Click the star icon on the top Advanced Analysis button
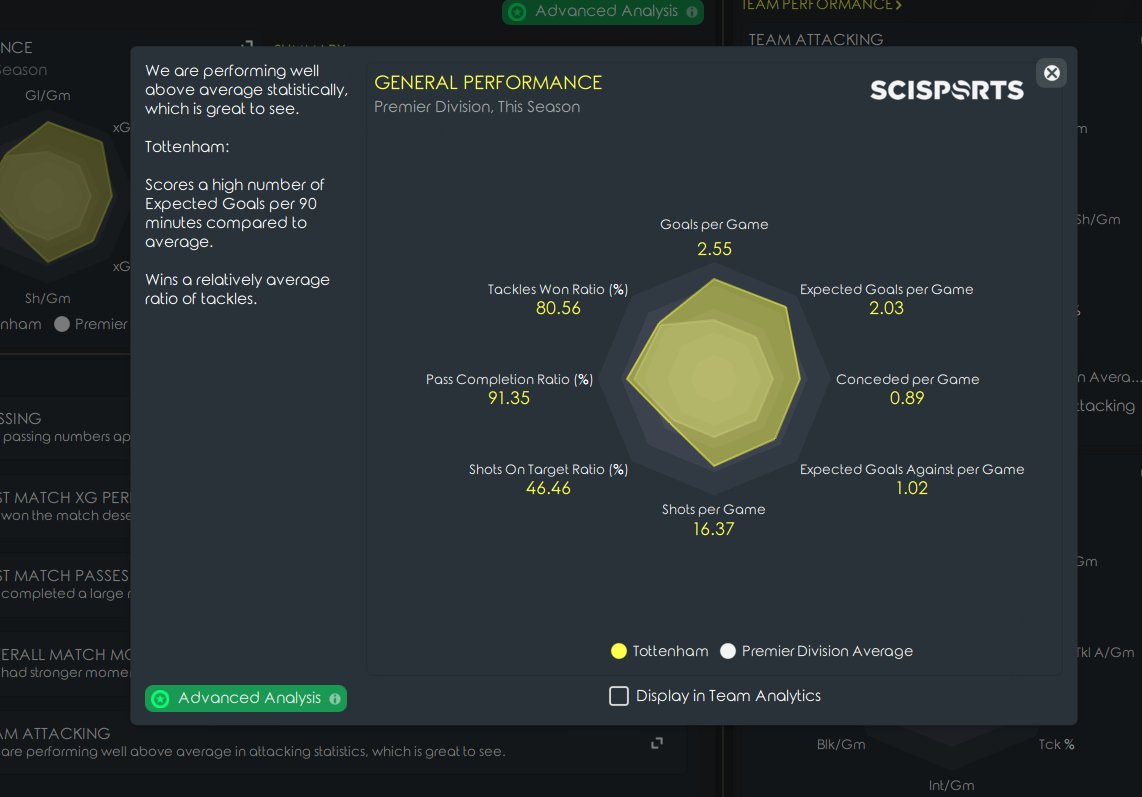This screenshot has height=797, width=1142. click(517, 12)
